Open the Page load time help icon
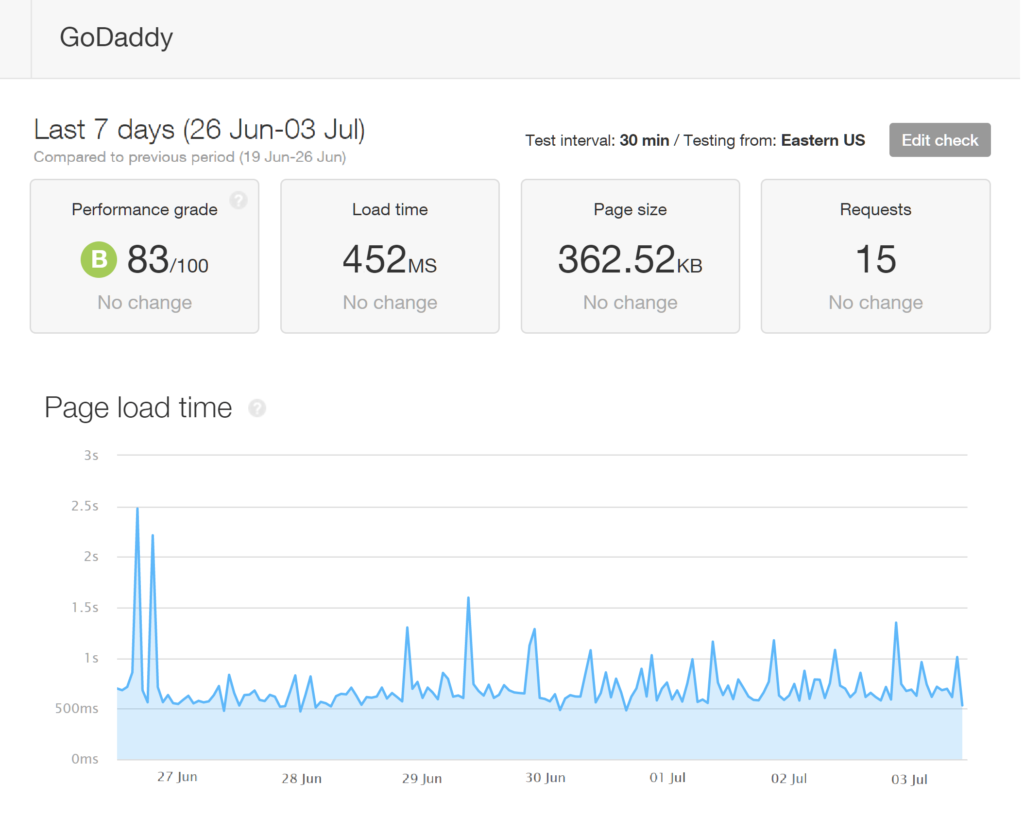 coord(257,408)
